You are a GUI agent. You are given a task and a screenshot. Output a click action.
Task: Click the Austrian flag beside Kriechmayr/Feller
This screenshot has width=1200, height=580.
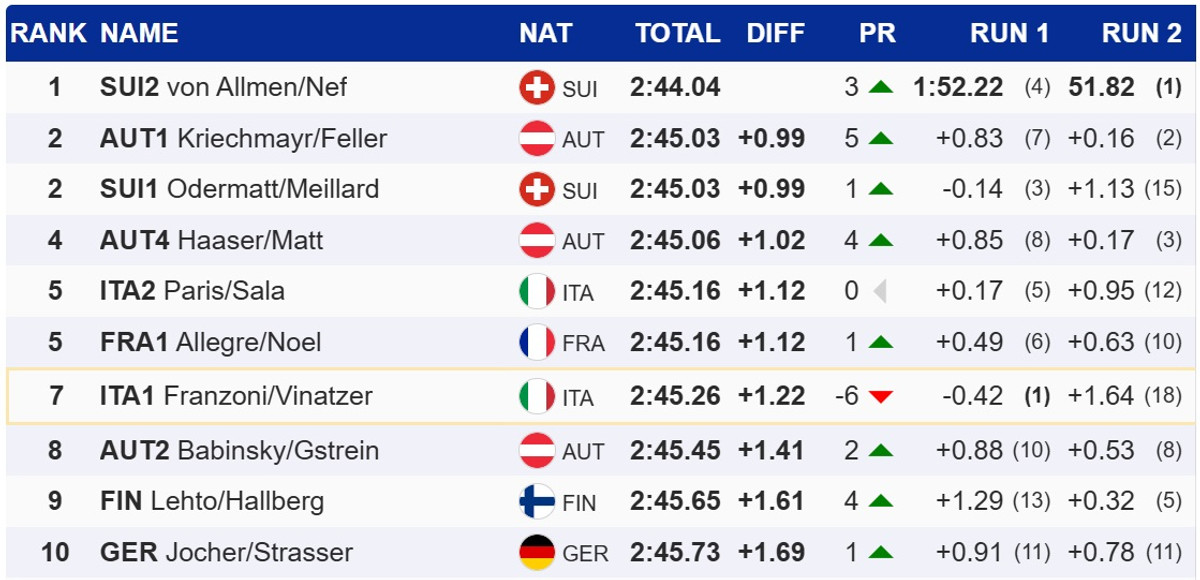coord(537,139)
